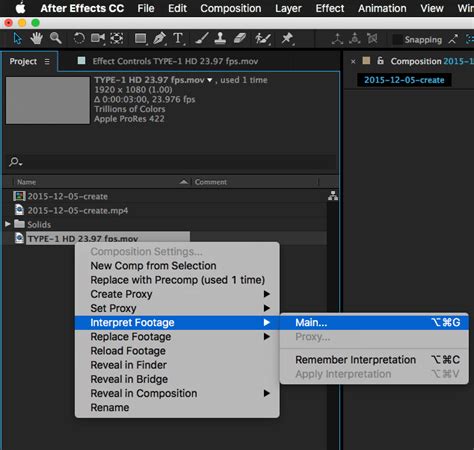Select the Hand tool
Image resolution: width=474 pixels, height=450 pixels.
(37, 39)
